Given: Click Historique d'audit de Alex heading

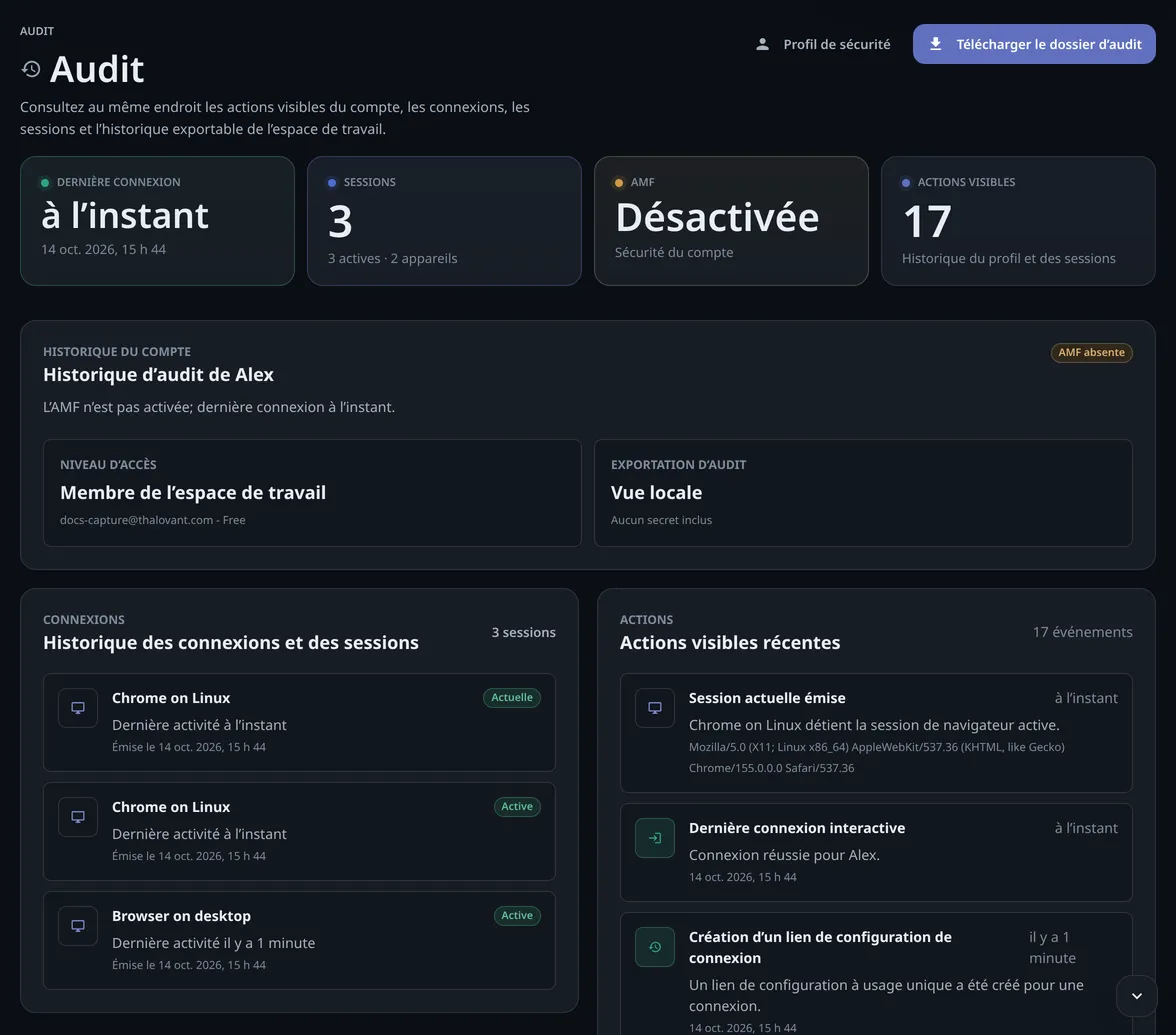Looking at the screenshot, I should pyautogui.click(x=158, y=374).
